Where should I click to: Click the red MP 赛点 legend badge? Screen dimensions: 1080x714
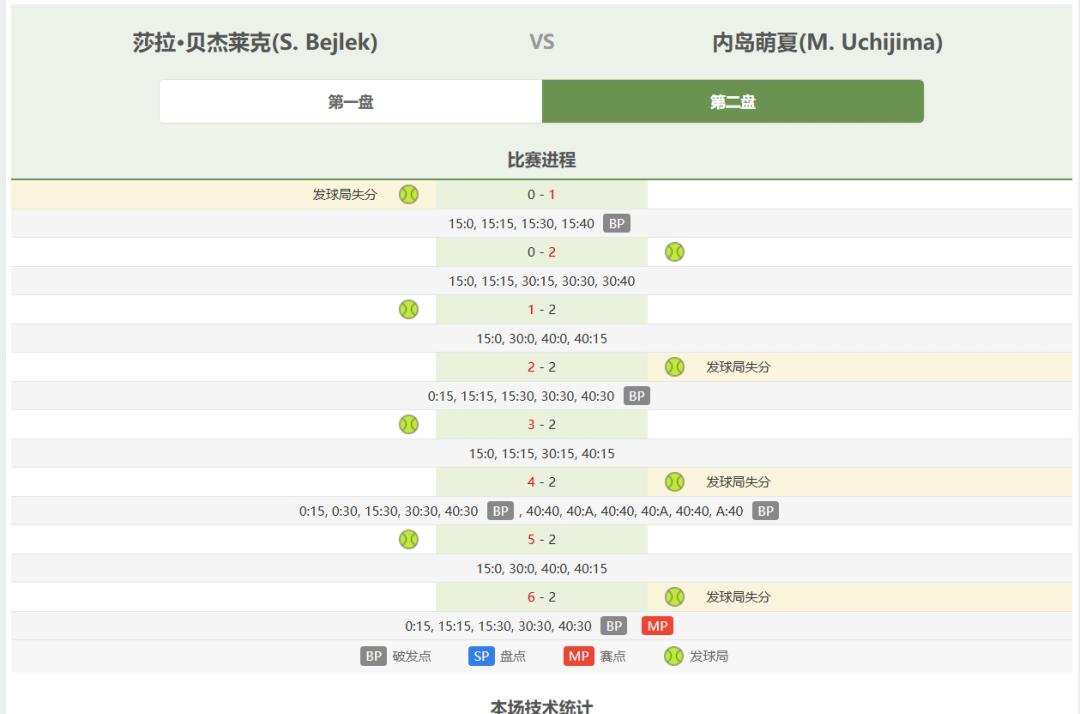point(579,656)
